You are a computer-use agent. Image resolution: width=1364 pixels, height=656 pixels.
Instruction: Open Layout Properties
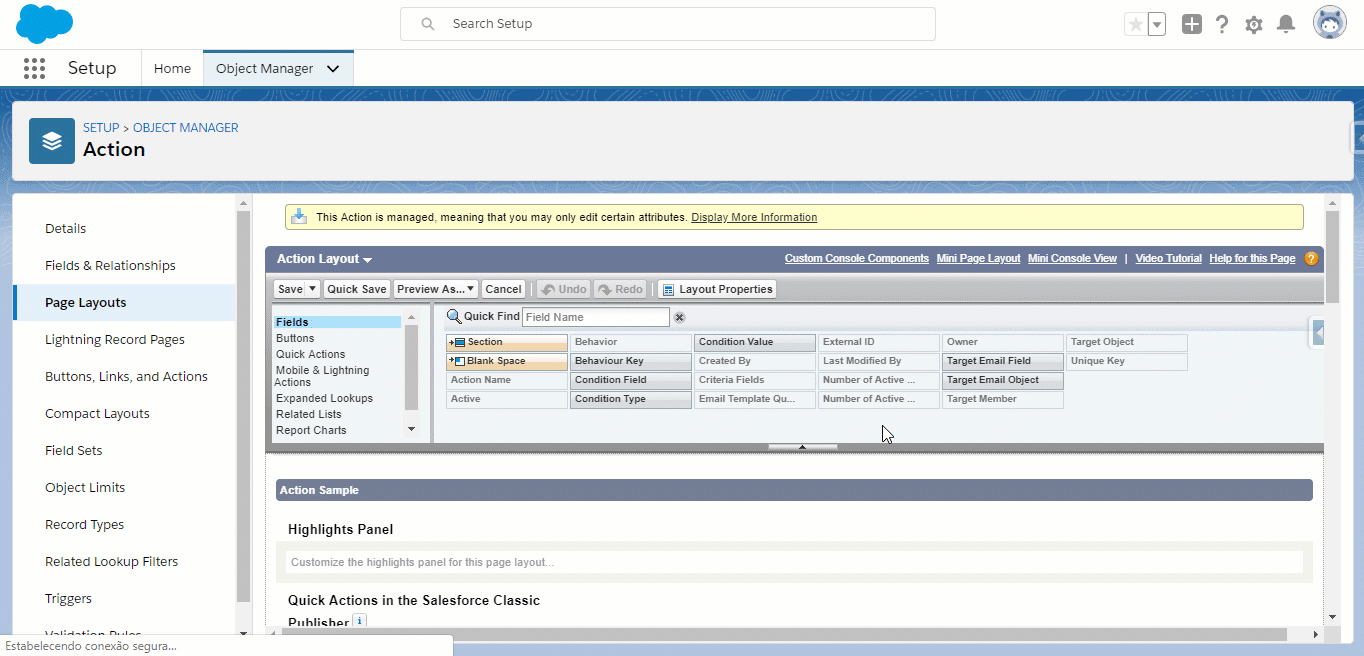[x=717, y=289]
